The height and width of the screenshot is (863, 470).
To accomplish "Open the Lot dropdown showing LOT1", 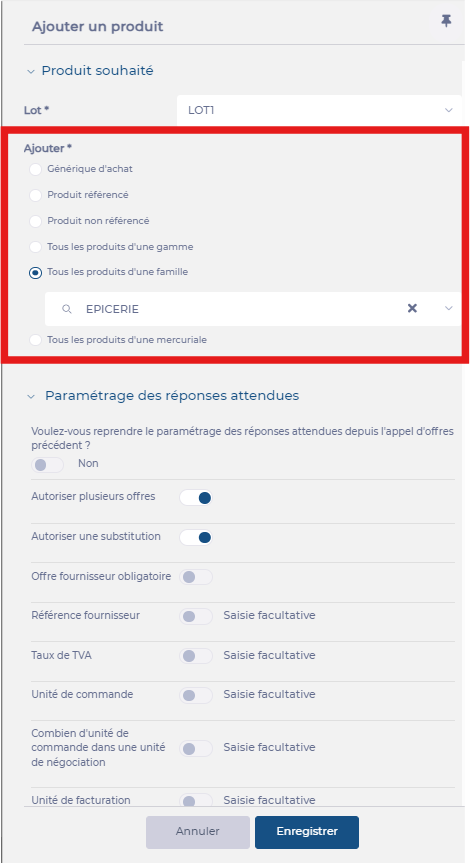I will (x=319, y=110).
